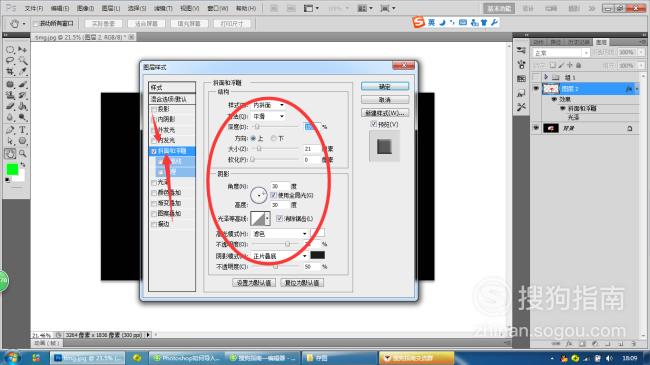This screenshot has height=365, width=650.
Task: Select the Elliptical Marquee tool
Action: click(x=10, y=50)
